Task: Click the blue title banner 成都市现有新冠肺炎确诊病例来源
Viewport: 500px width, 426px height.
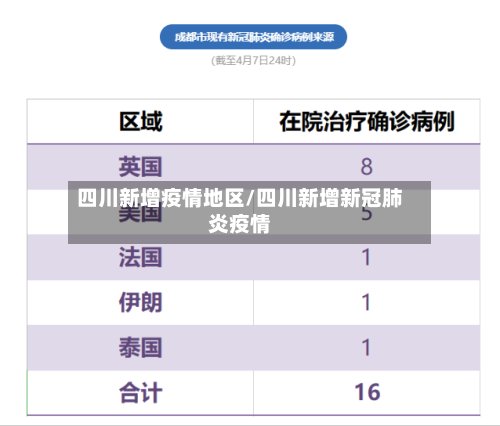Action: 253,37
